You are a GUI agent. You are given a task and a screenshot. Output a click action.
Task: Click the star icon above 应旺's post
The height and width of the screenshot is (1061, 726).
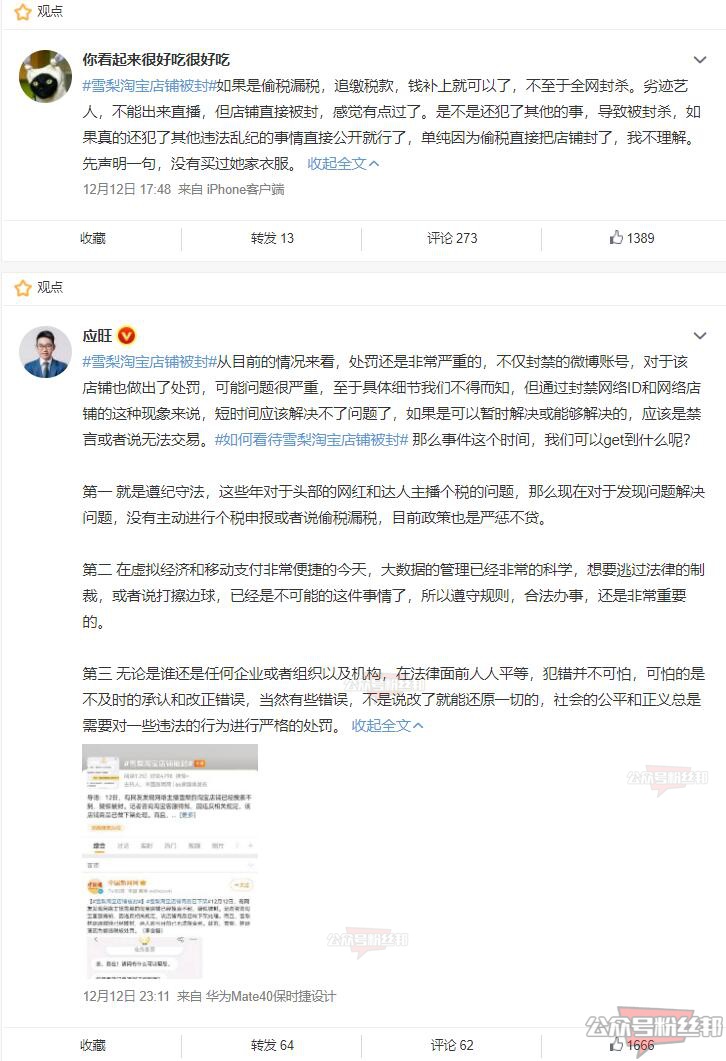(x=23, y=288)
